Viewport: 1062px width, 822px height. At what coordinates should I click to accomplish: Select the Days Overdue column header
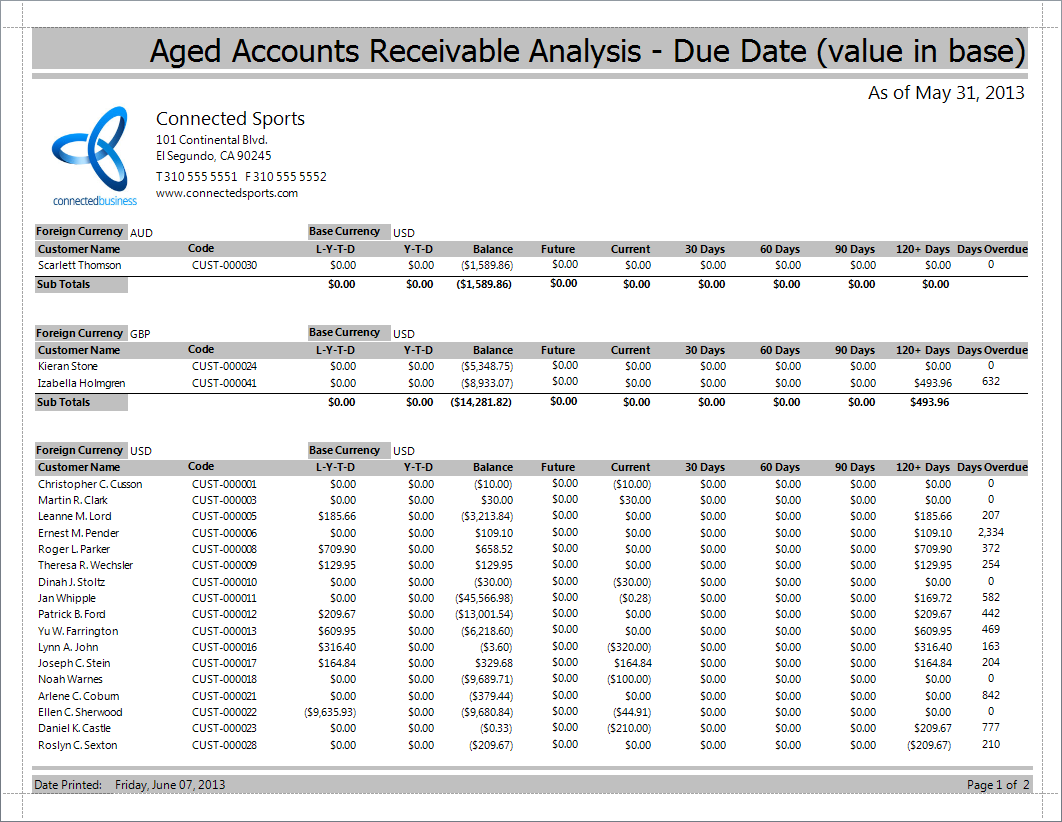pyautogui.click(x=1001, y=467)
